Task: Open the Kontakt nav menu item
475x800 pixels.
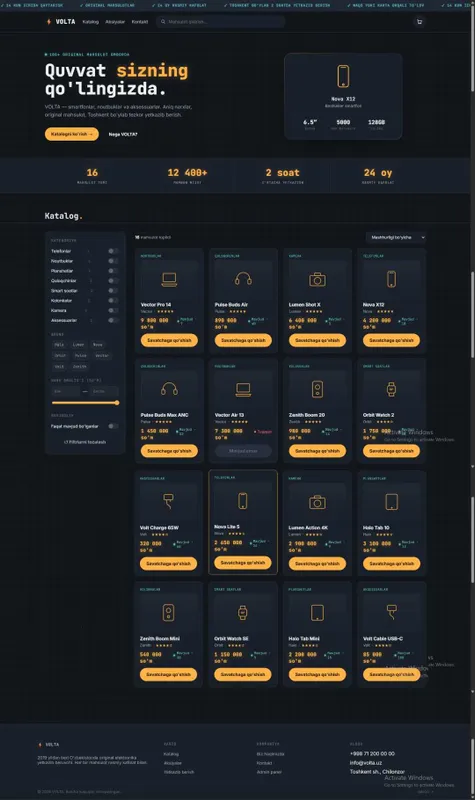Action: (x=140, y=22)
